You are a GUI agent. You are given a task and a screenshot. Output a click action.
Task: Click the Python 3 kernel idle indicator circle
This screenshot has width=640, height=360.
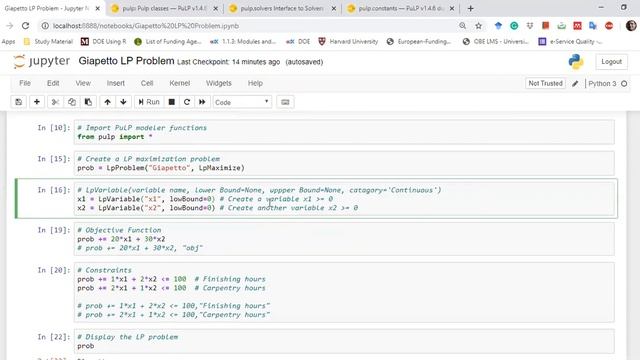624,84
